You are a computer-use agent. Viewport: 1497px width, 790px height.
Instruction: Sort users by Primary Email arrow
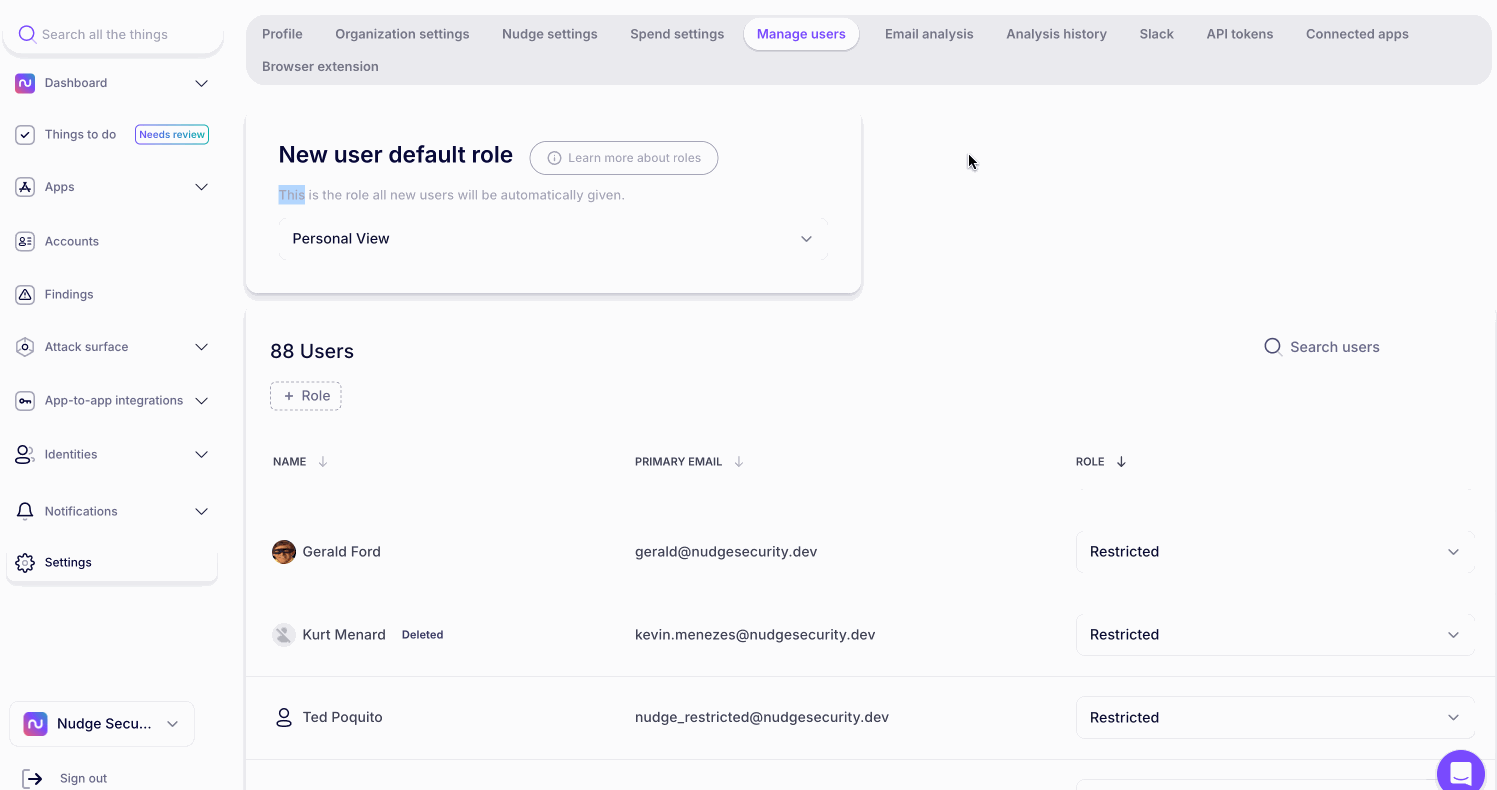point(739,462)
